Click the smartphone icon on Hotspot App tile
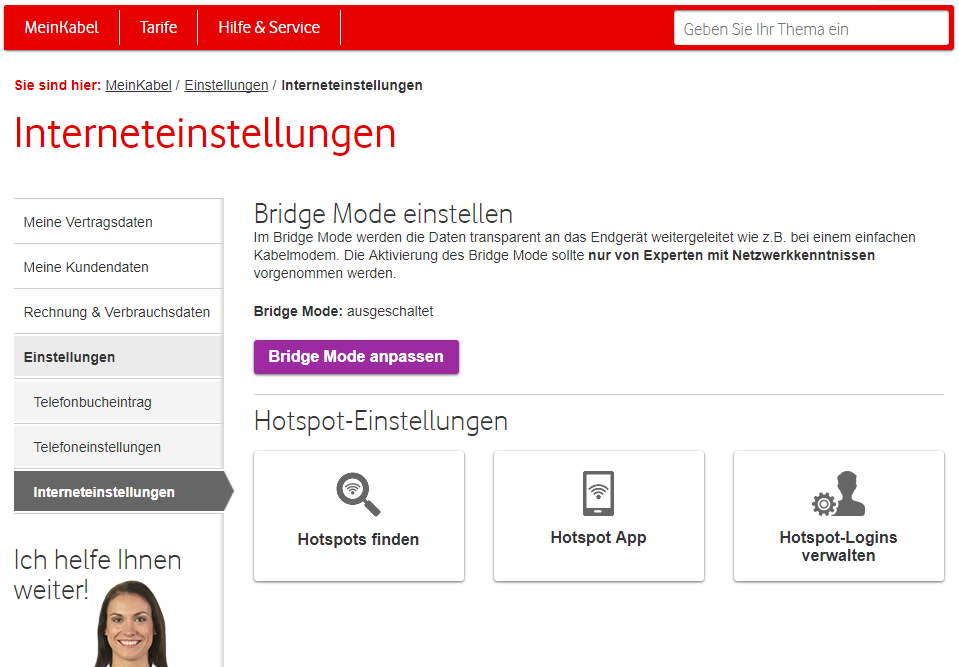959x667 pixels. coord(598,492)
